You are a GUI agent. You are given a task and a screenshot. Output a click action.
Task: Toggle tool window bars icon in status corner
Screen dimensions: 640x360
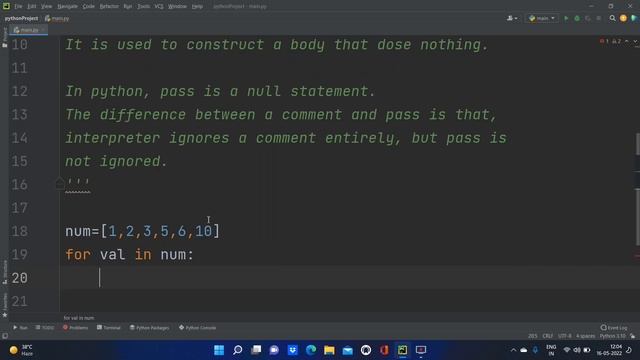[x=5, y=336]
